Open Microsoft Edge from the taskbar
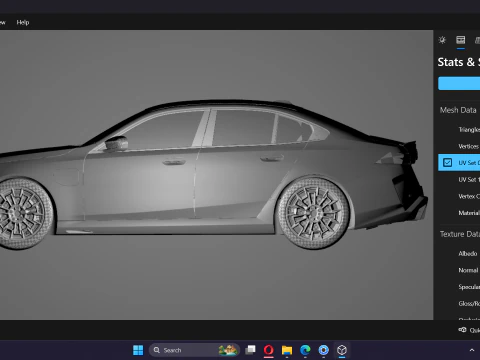 [x=305, y=350]
